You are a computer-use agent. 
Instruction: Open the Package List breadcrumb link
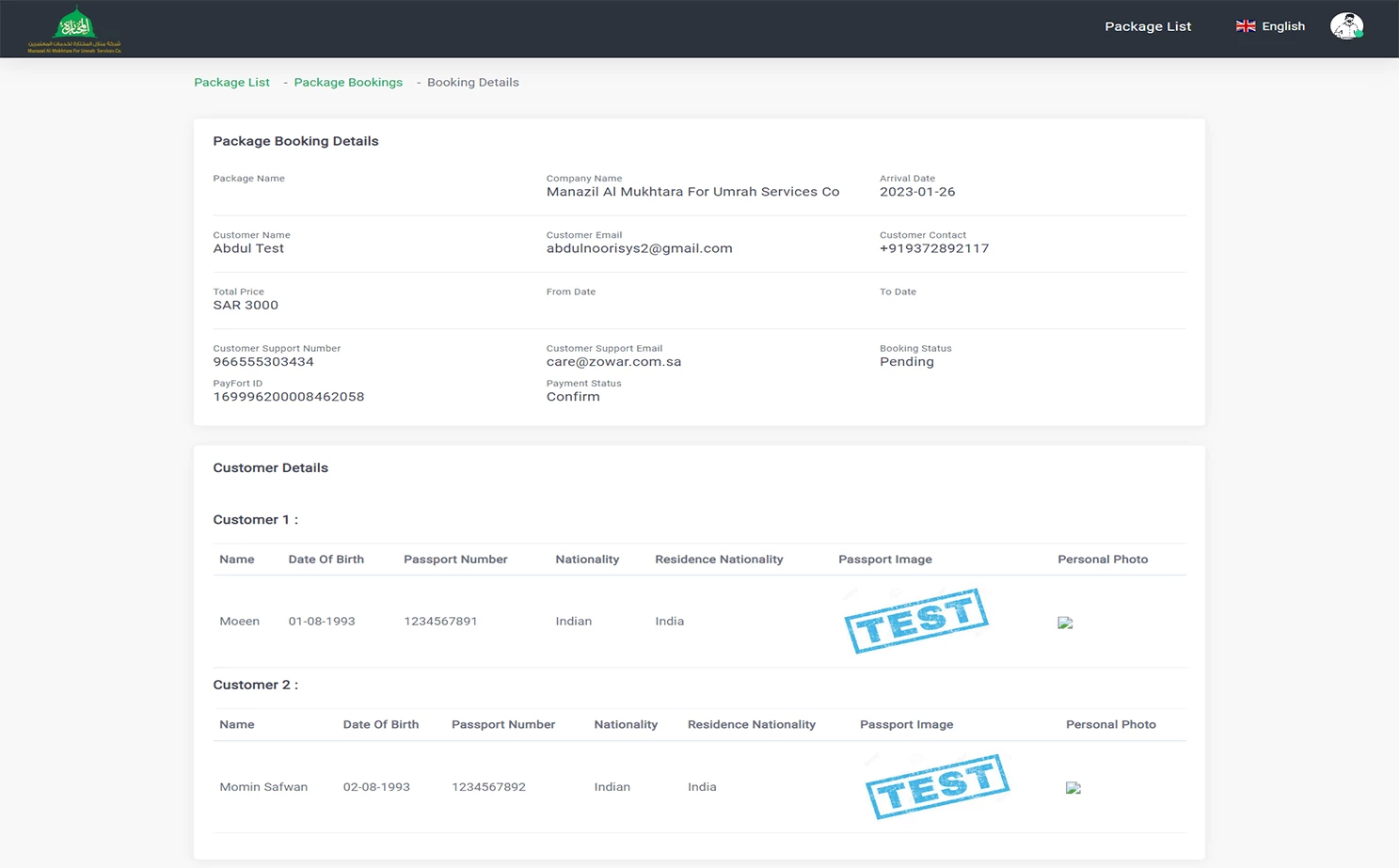point(231,82)
